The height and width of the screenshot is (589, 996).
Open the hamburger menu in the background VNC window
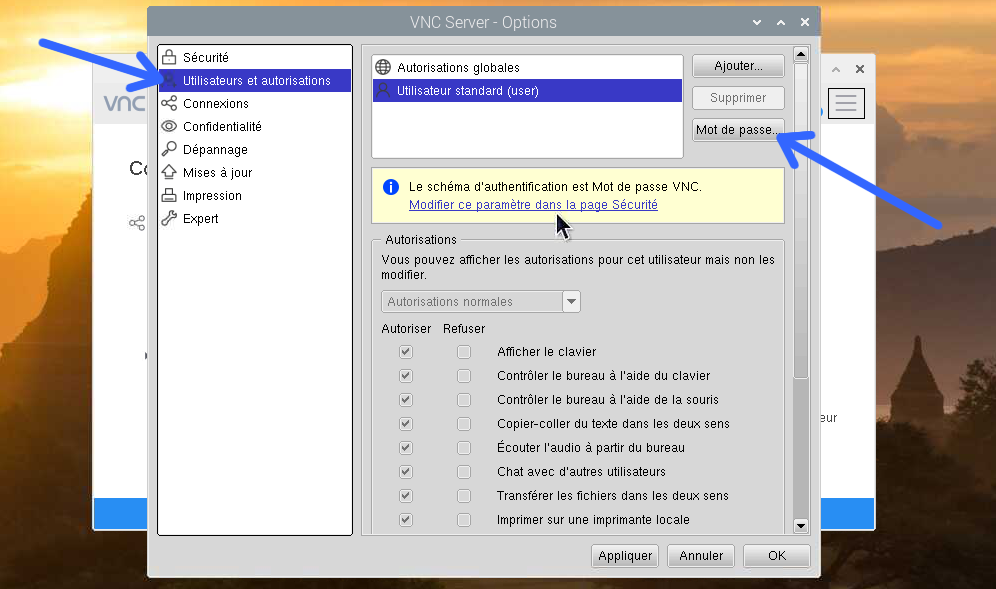(846, 102)
